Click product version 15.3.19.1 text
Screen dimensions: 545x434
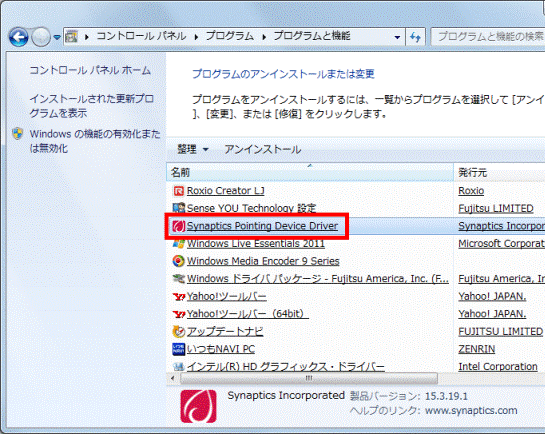tap(446, 396)
